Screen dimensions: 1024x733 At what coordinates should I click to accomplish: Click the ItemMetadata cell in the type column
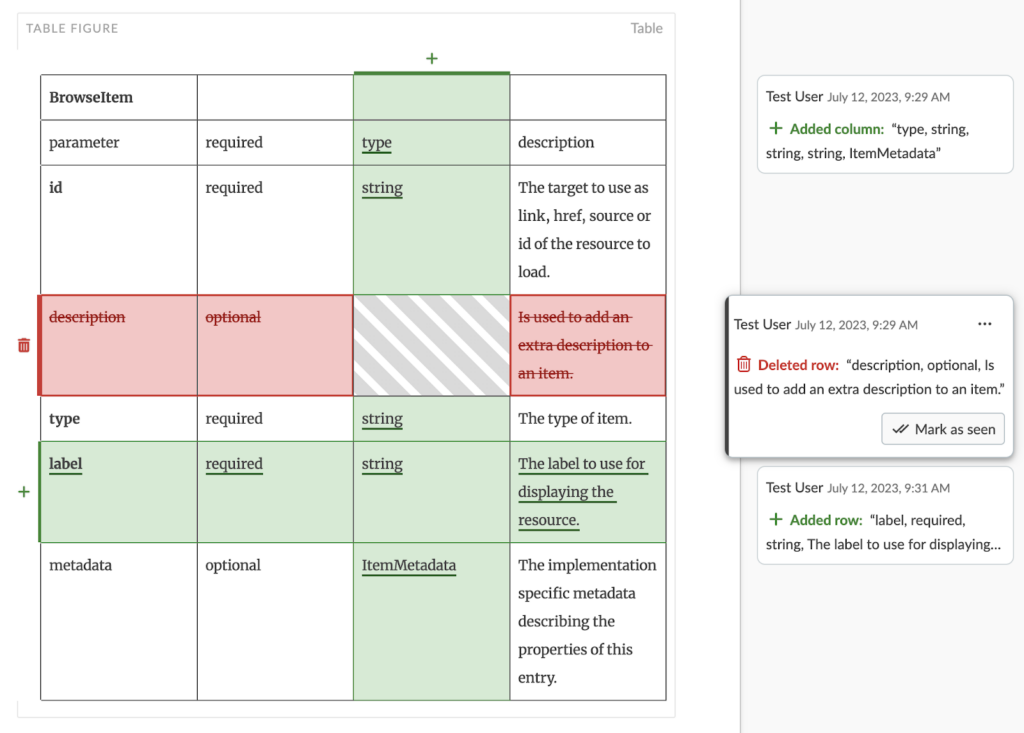[x=409, y=565]
